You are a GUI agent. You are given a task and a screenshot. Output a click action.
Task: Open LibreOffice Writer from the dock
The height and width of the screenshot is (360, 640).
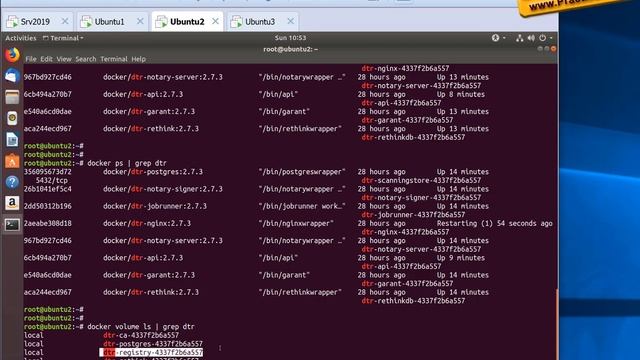point(12,140)
